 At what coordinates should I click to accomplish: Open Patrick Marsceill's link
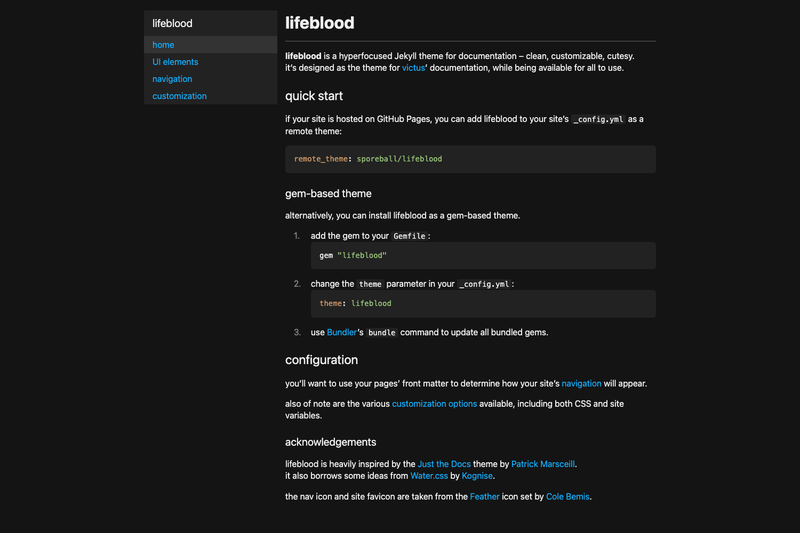tap(543, 464)
